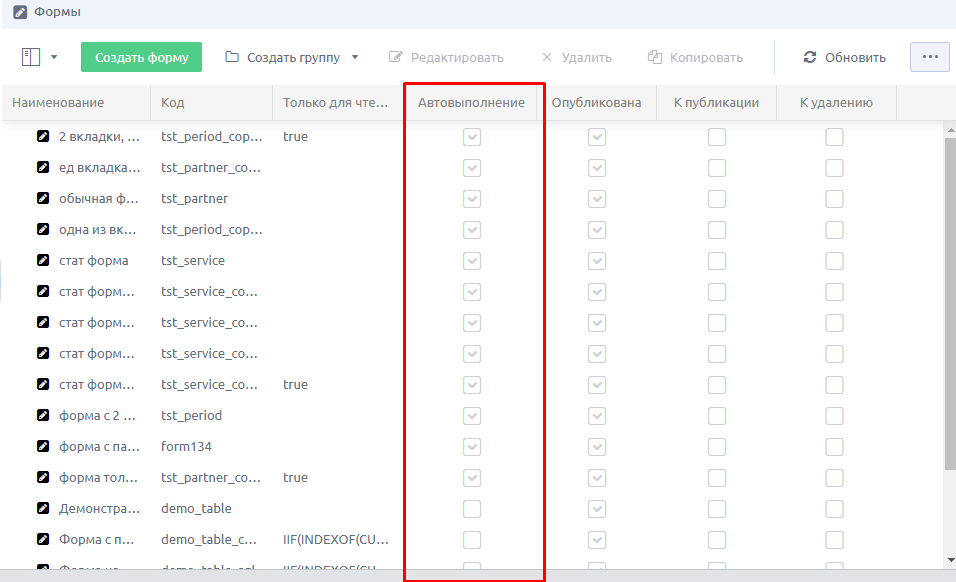Image resolution: width=956 pixels, height=582 pixels.
Task: Click the vertical scrollbar of the table
Action: coord(949,300)
